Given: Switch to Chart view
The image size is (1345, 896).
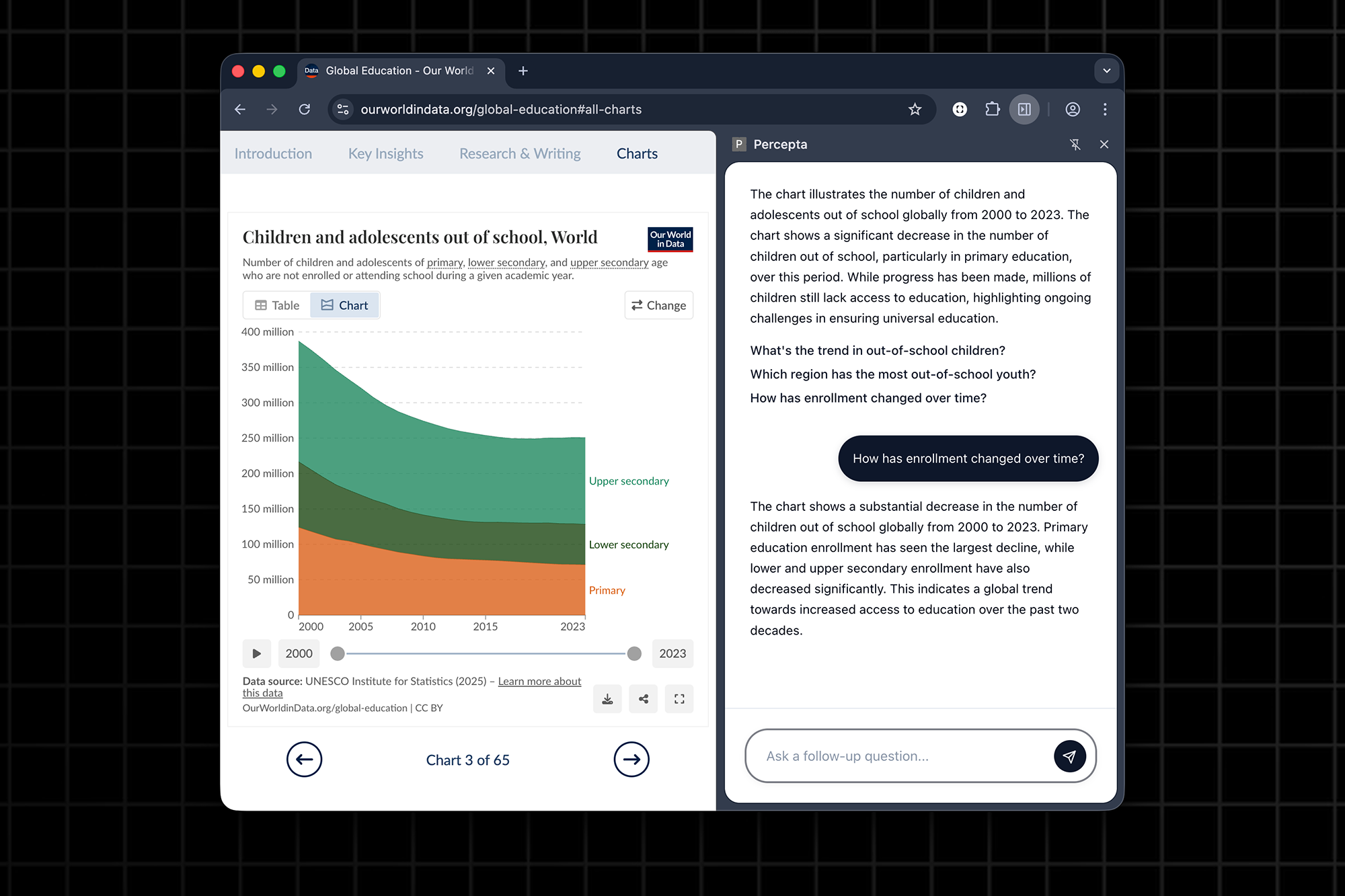Looking at the screenshot, I should pyautogui.click(x=345, y=305).
